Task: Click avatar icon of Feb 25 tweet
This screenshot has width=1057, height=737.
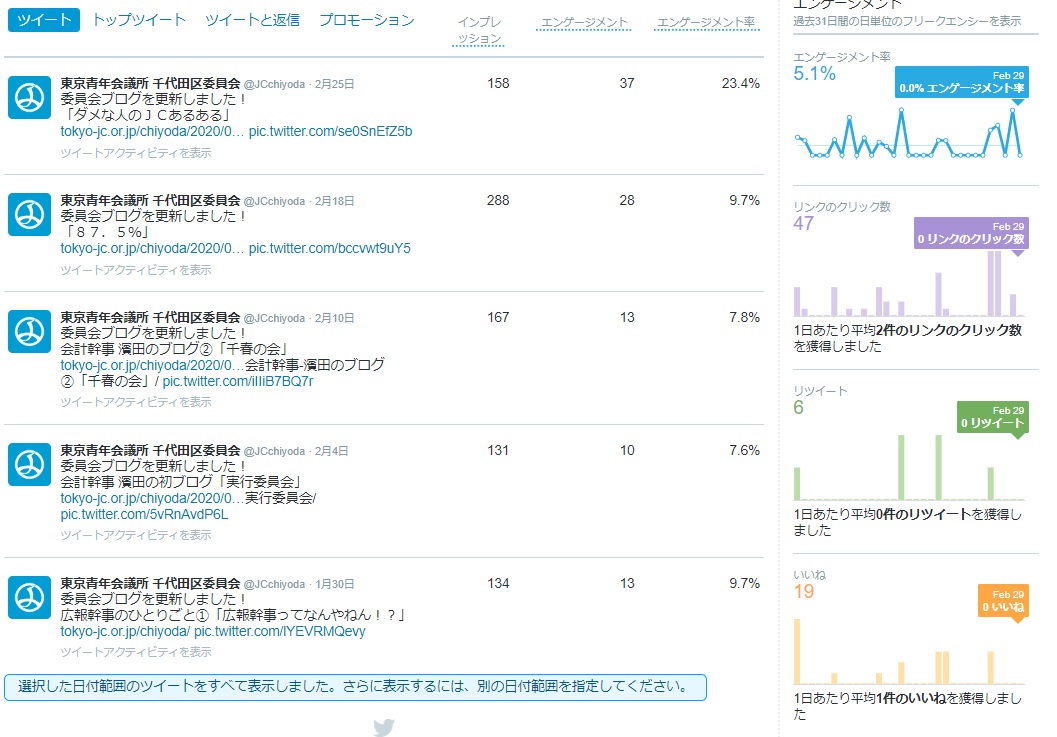Action: tap(29, 97)
